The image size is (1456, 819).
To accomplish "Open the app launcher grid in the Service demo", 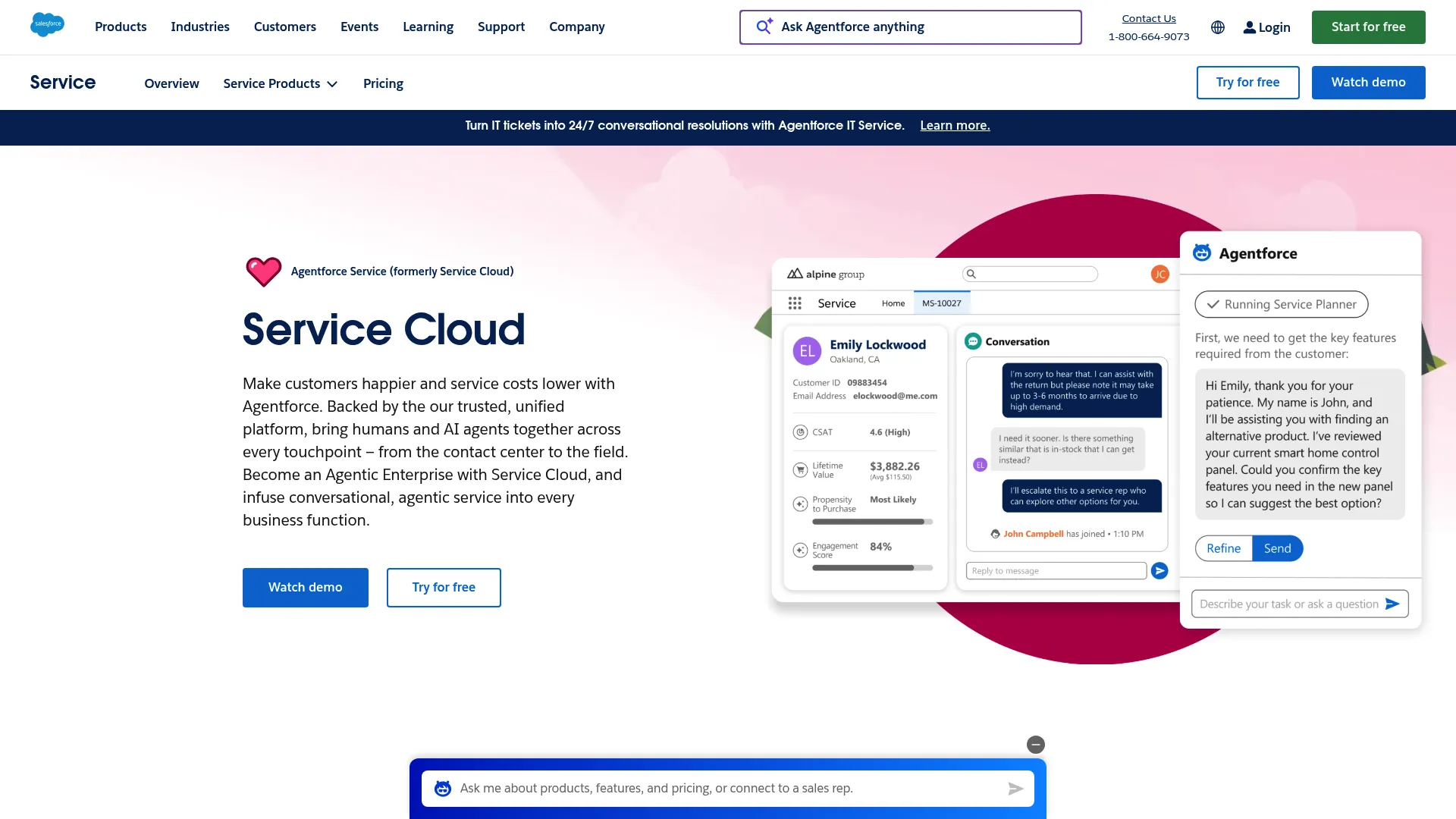I will (x=795, y=303).
